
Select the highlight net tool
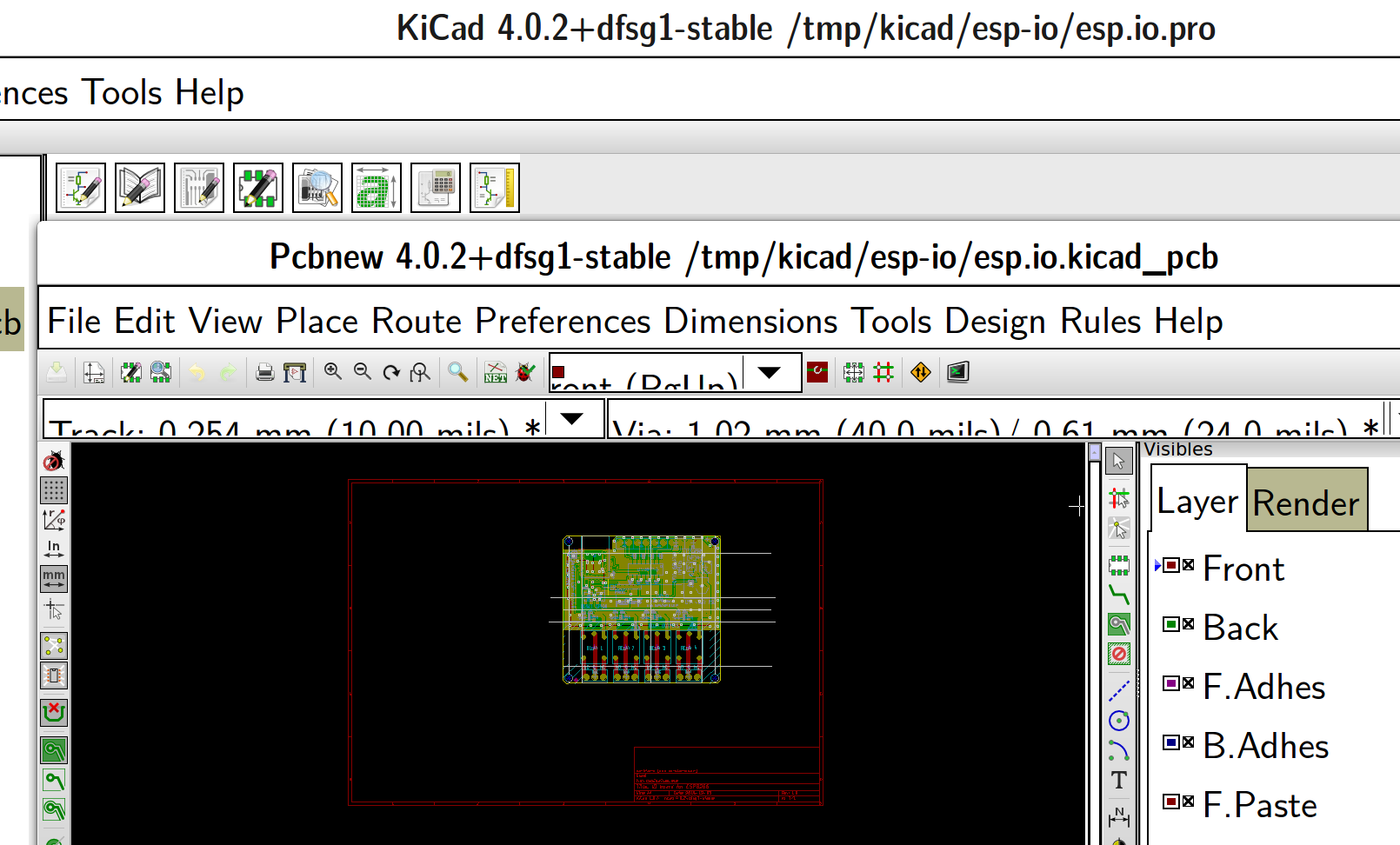click(x=1119, y=498)
